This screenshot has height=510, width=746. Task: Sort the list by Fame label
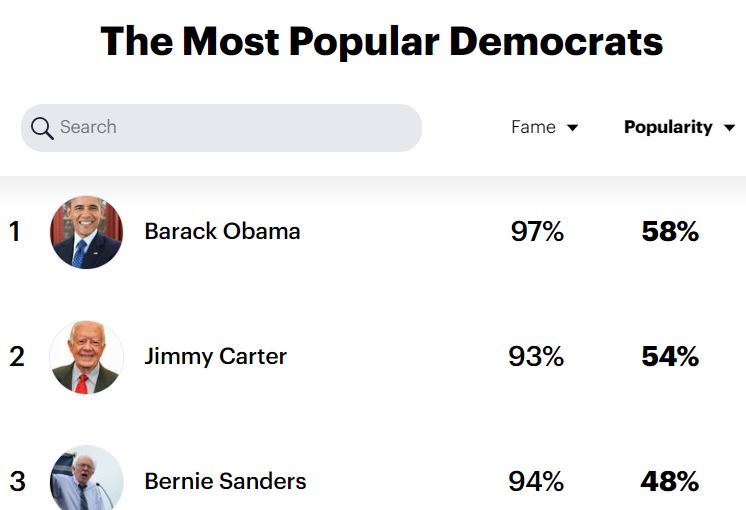[533, 127]
